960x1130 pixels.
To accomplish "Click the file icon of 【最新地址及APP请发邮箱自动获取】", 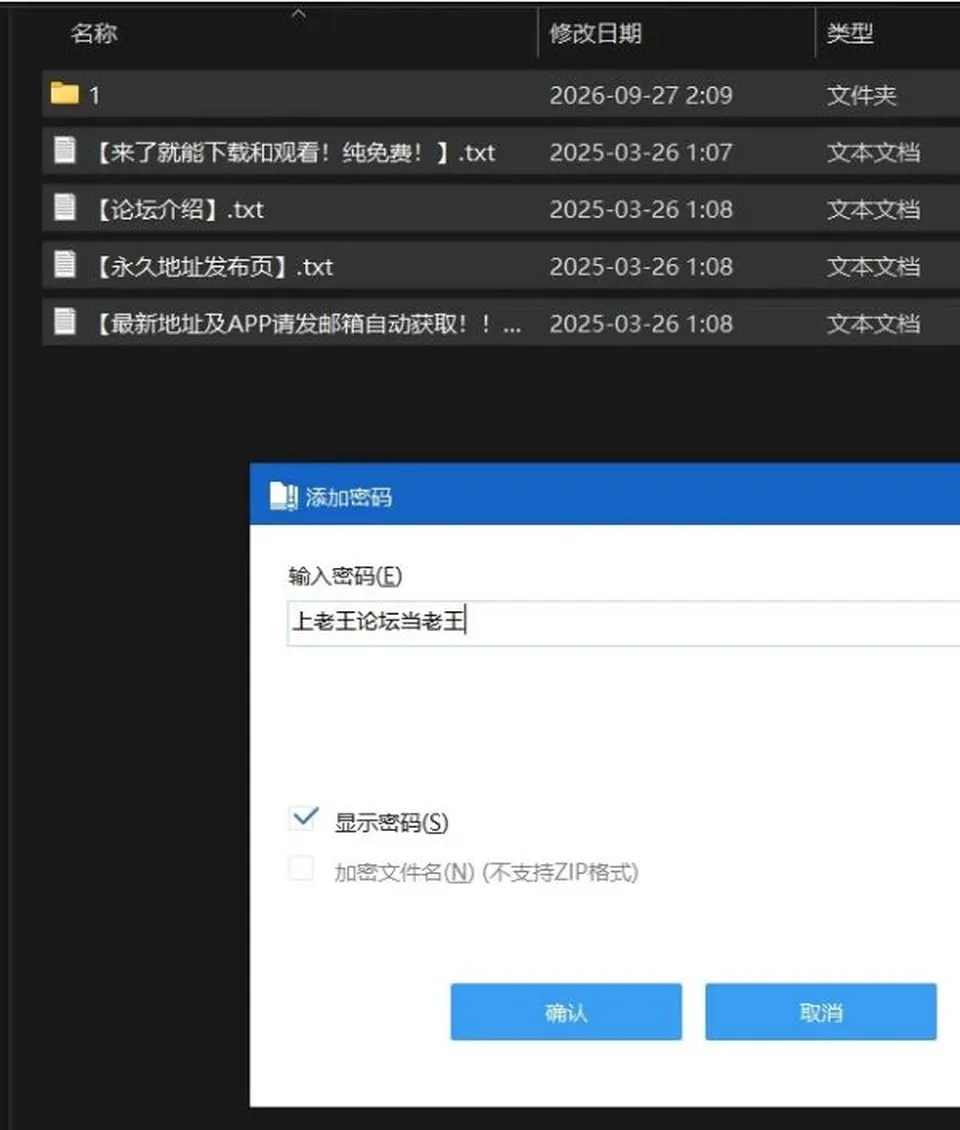I will [x=65, y=322].
